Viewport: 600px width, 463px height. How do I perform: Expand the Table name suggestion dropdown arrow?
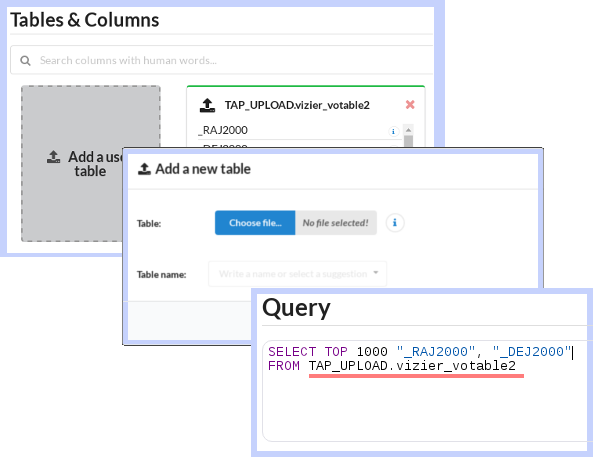click(376, 273)
